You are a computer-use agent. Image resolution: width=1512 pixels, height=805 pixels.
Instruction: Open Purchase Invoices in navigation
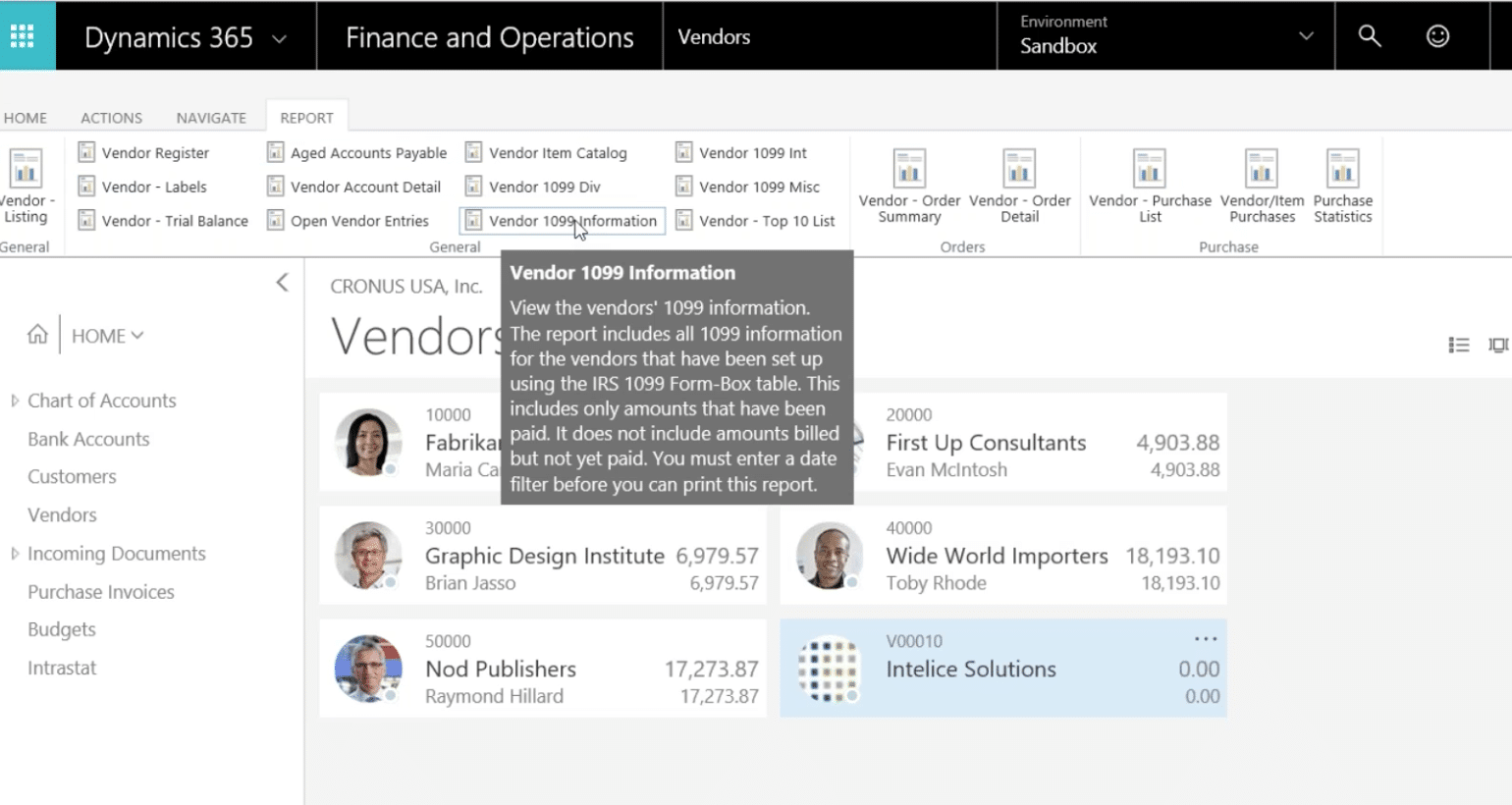coord(101,592)
